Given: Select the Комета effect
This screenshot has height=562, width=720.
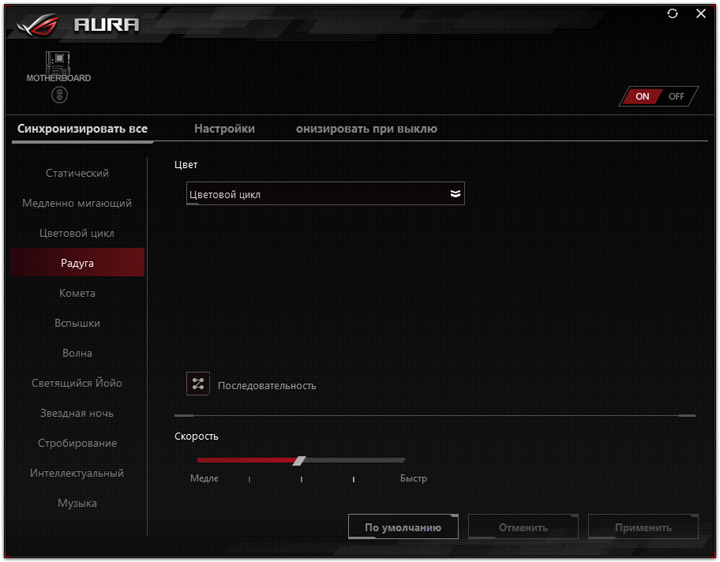Looking at the screenshot, I should (x=77, y=293).
